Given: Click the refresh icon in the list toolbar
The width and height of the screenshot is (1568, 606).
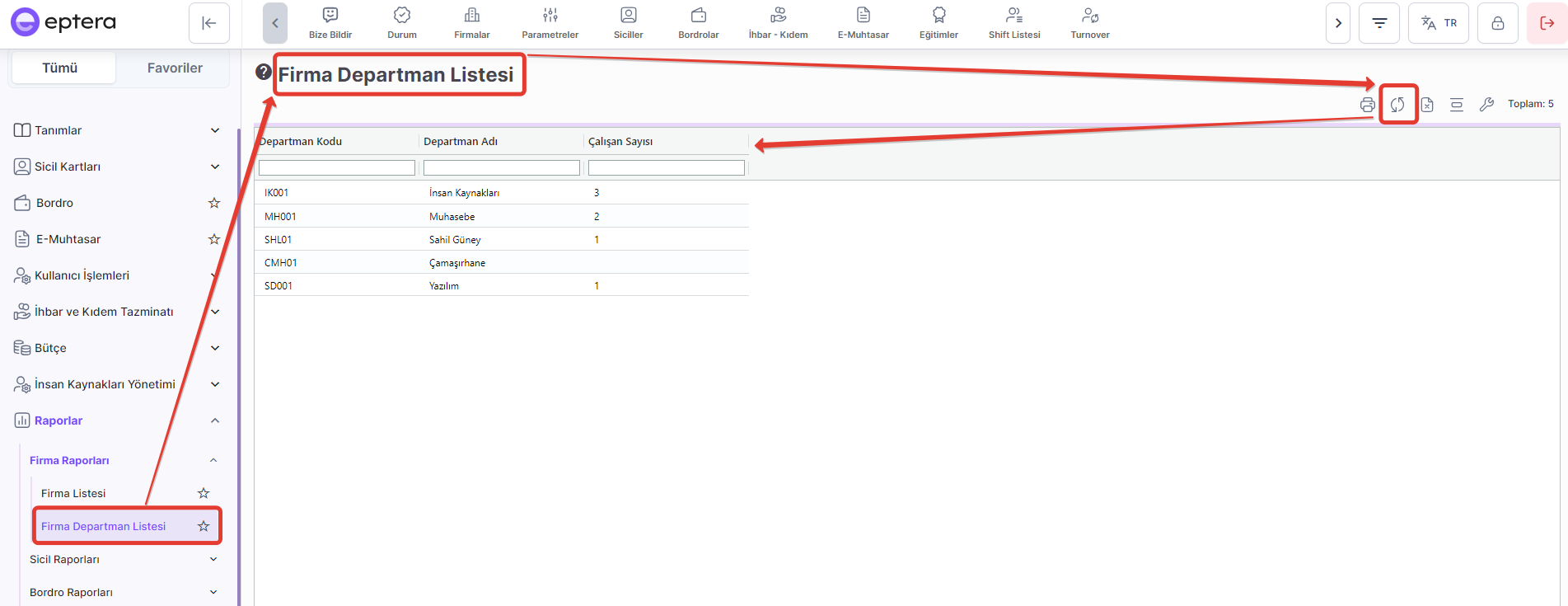Looking at the screenshot, I should (1397, 105).
